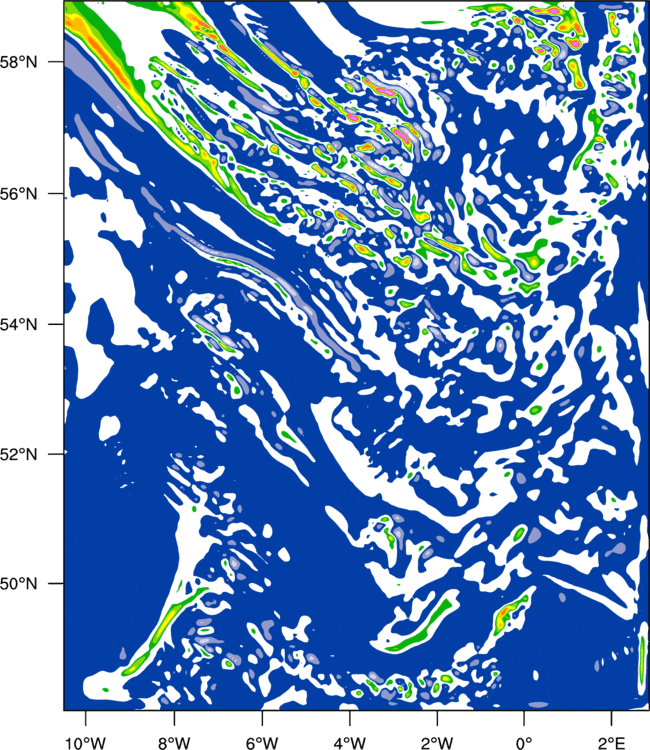Click the 54°N latitude label

pos(18,324)
